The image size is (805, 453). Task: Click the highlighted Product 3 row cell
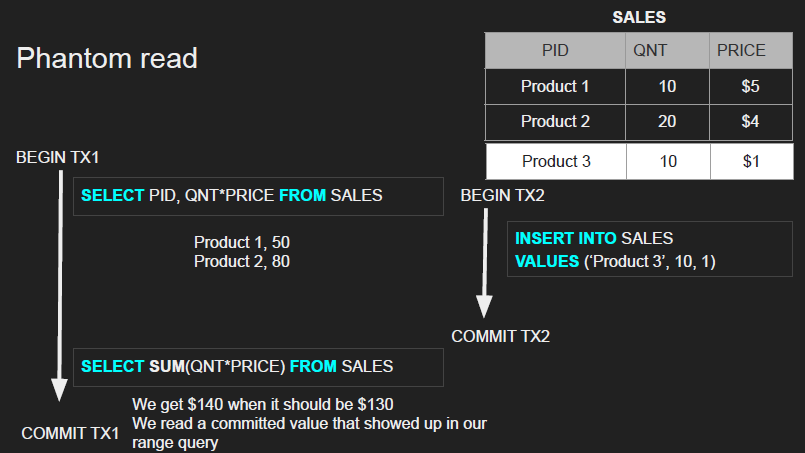pos(555,161)
